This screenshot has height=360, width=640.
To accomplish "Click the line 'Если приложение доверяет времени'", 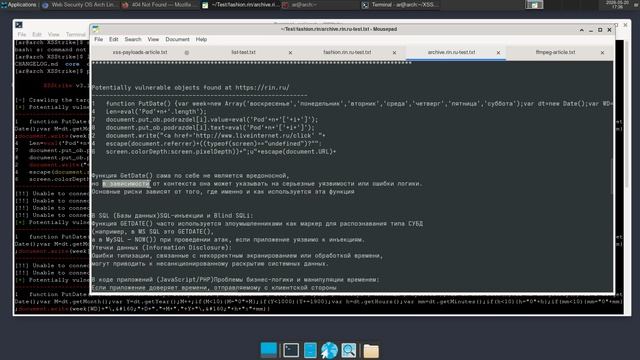I will (x=214, y=288).
